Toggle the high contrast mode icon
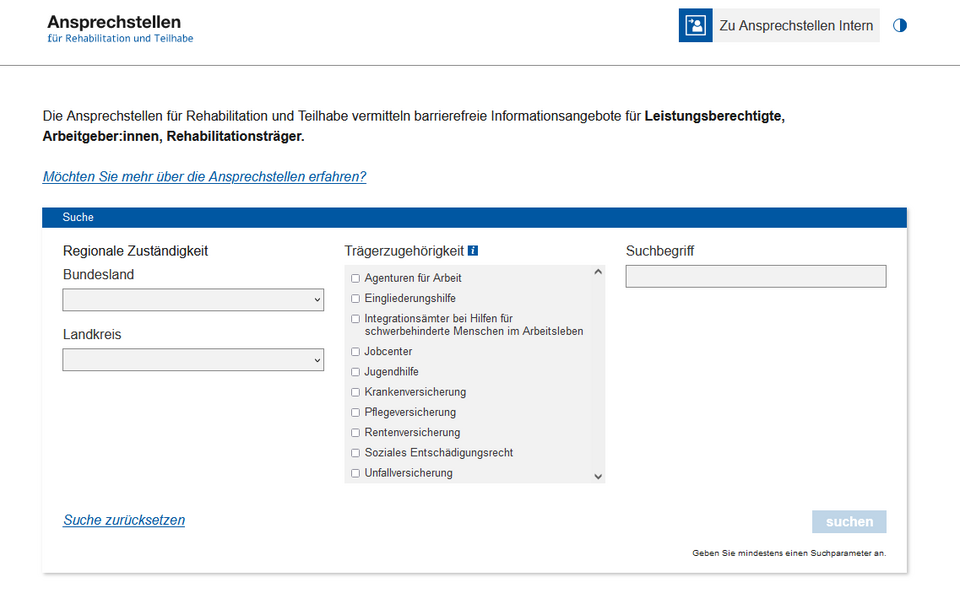The height and width of the screenshot is (604, 960). coord(900,26)
